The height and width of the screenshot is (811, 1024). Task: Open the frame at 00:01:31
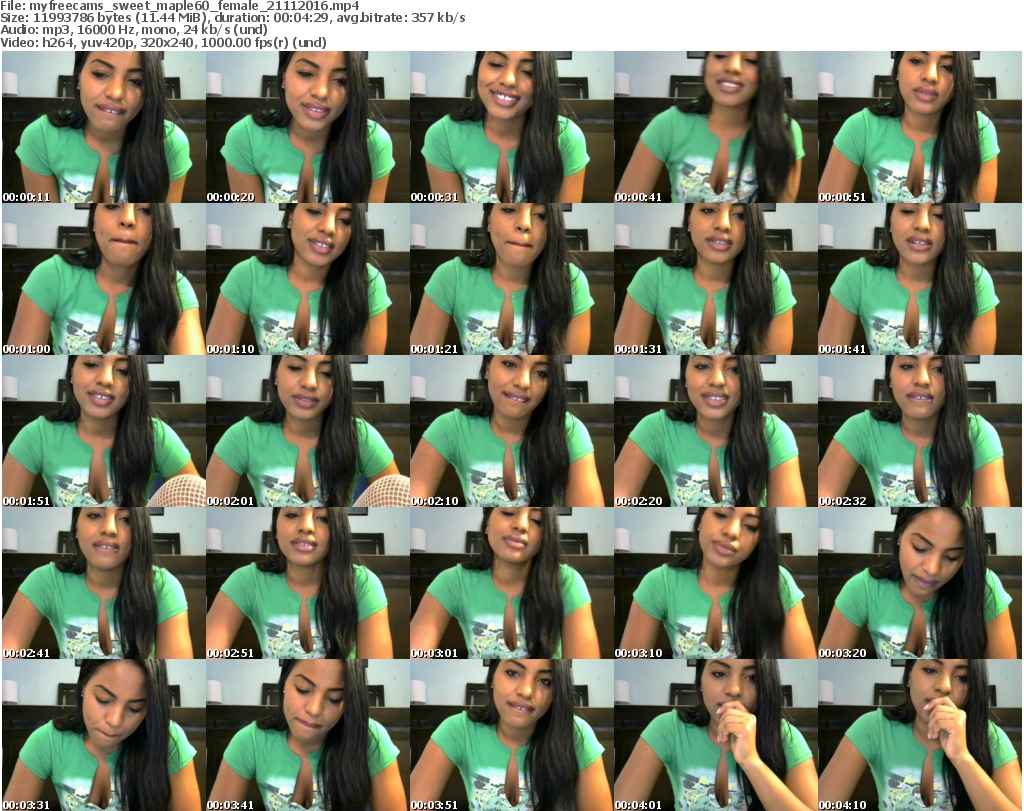(716, 279)
